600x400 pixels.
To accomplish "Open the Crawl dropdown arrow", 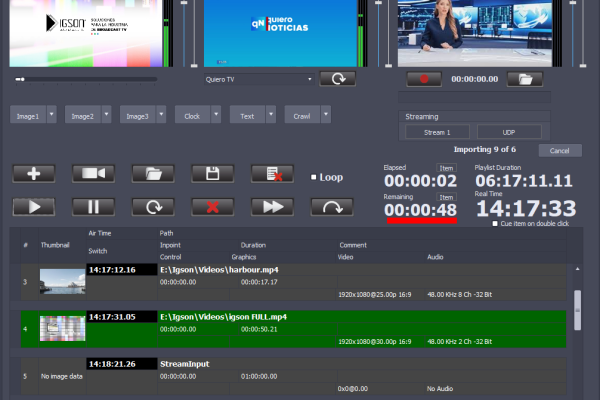I will [x=326, y=116].
